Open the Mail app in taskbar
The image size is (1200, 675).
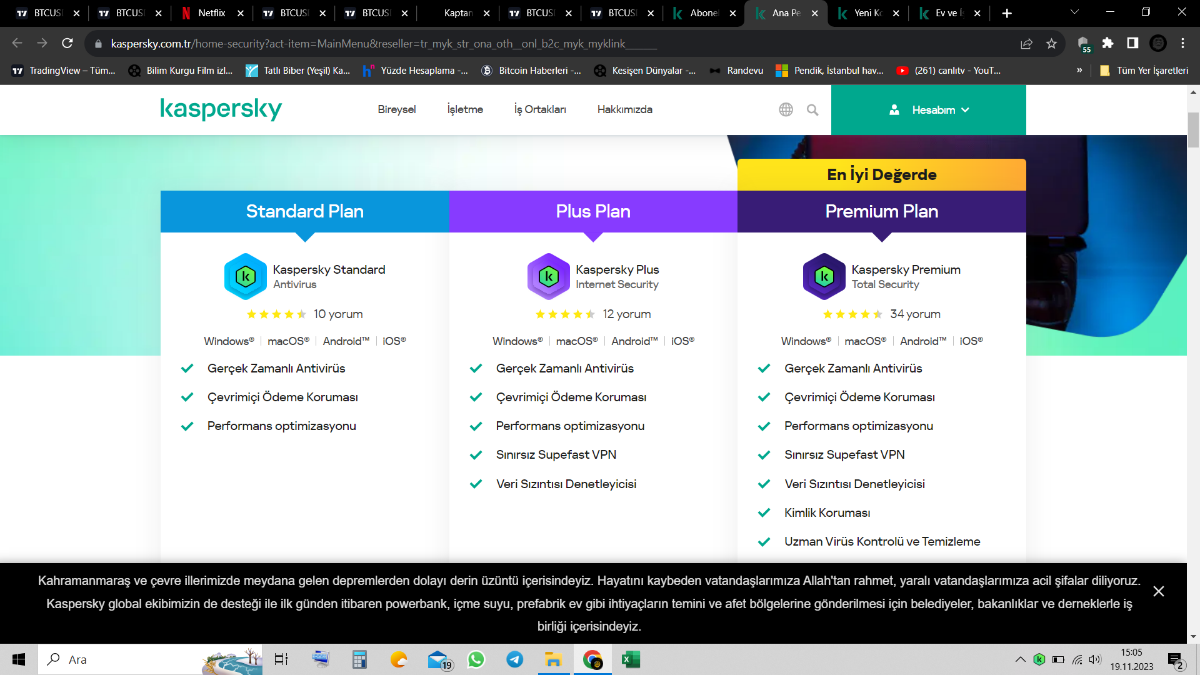[x=438, y=660]
